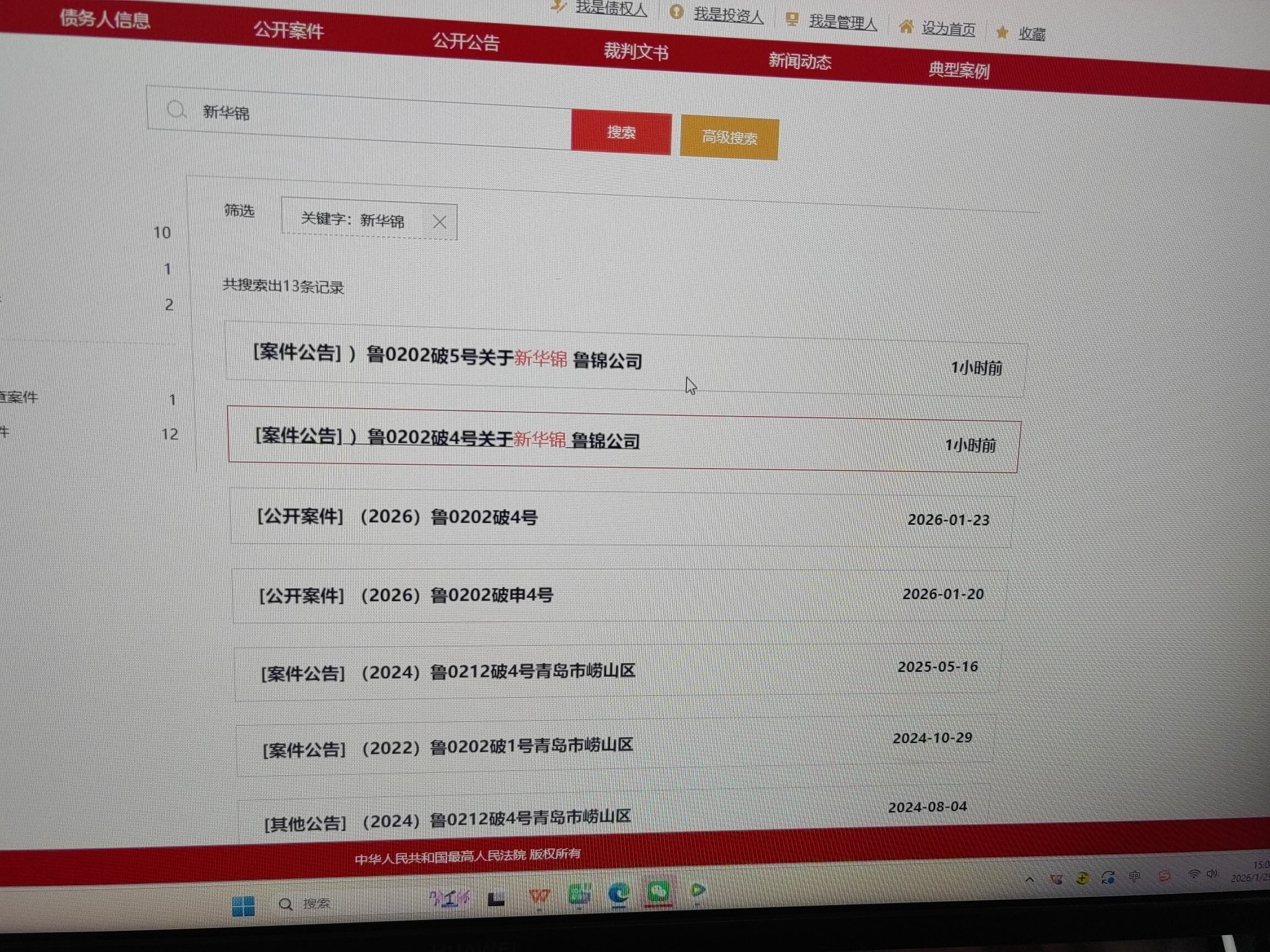Image resolution: width=1270 pixels, height=952 pixels.
Task: Click the Windows Start button
Action: (x=242, y=906)
